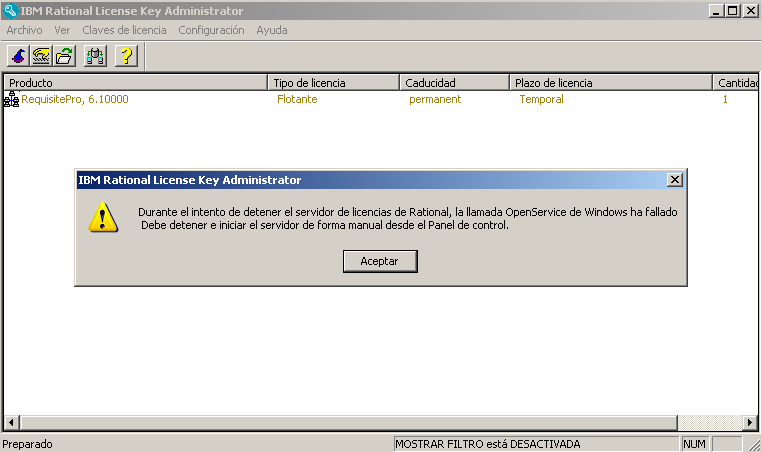Click the Cantidad column header
This screenshot has height=452, width=762.
pyautogui.click(x=736, y=83)
